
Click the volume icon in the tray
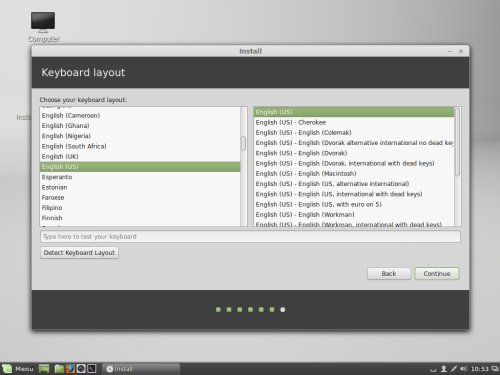click(x=463, y=369)
